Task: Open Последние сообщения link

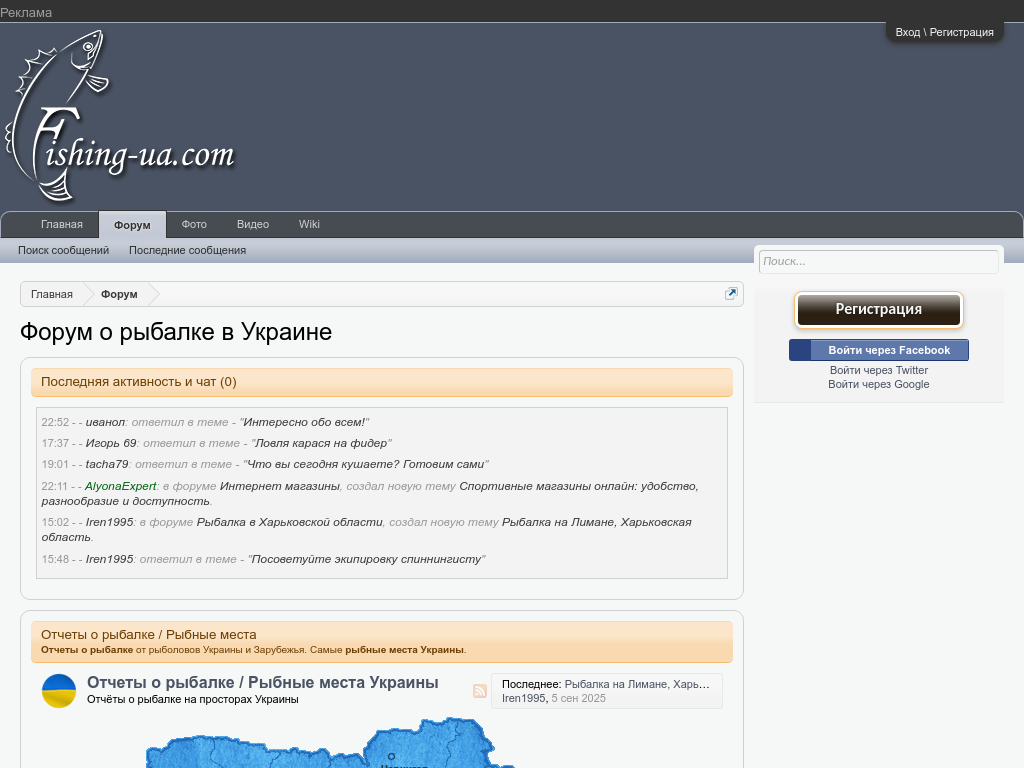Action: [x=187, y=251]
